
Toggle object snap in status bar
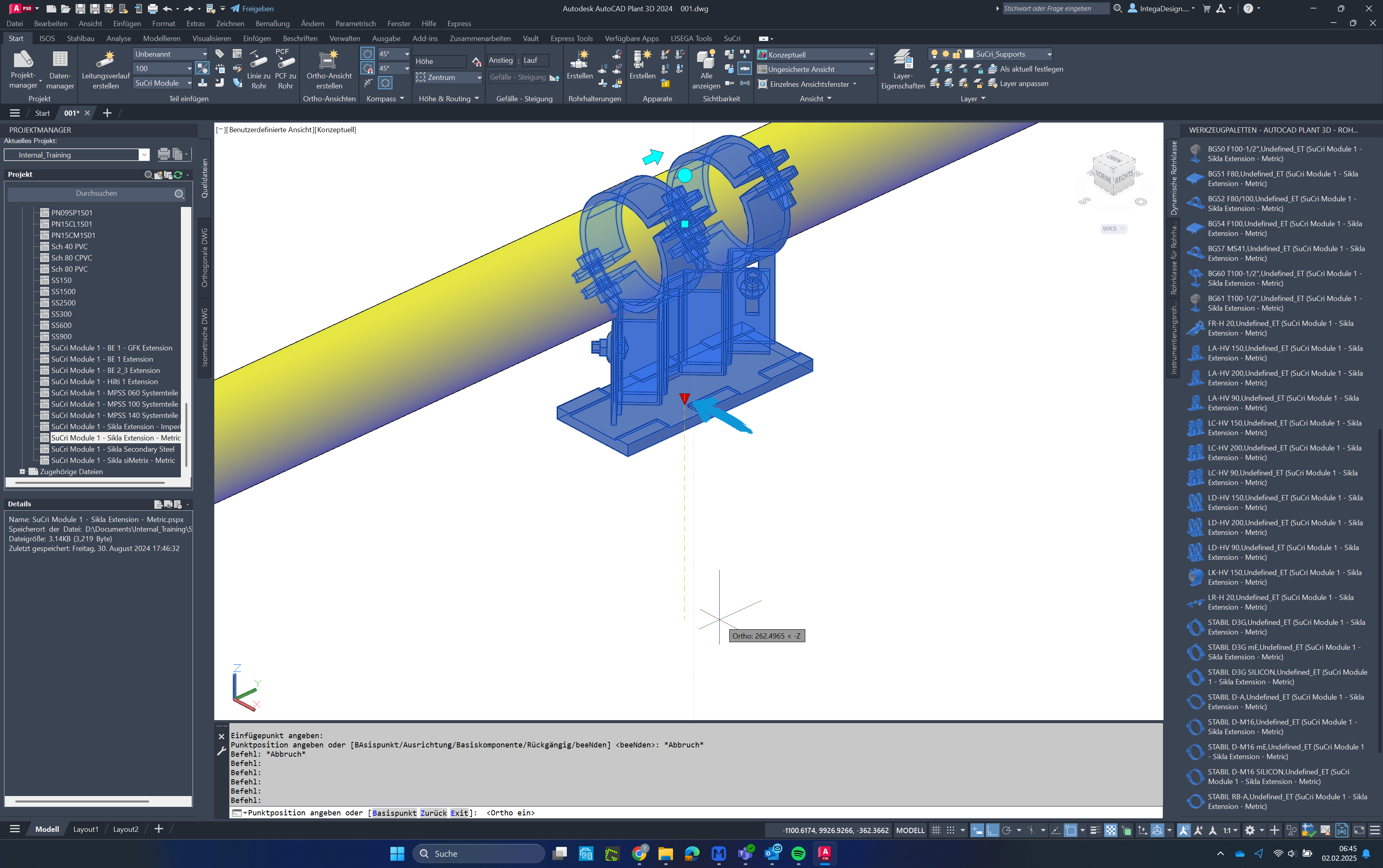pyautogui.click(x=1071, y=830)
